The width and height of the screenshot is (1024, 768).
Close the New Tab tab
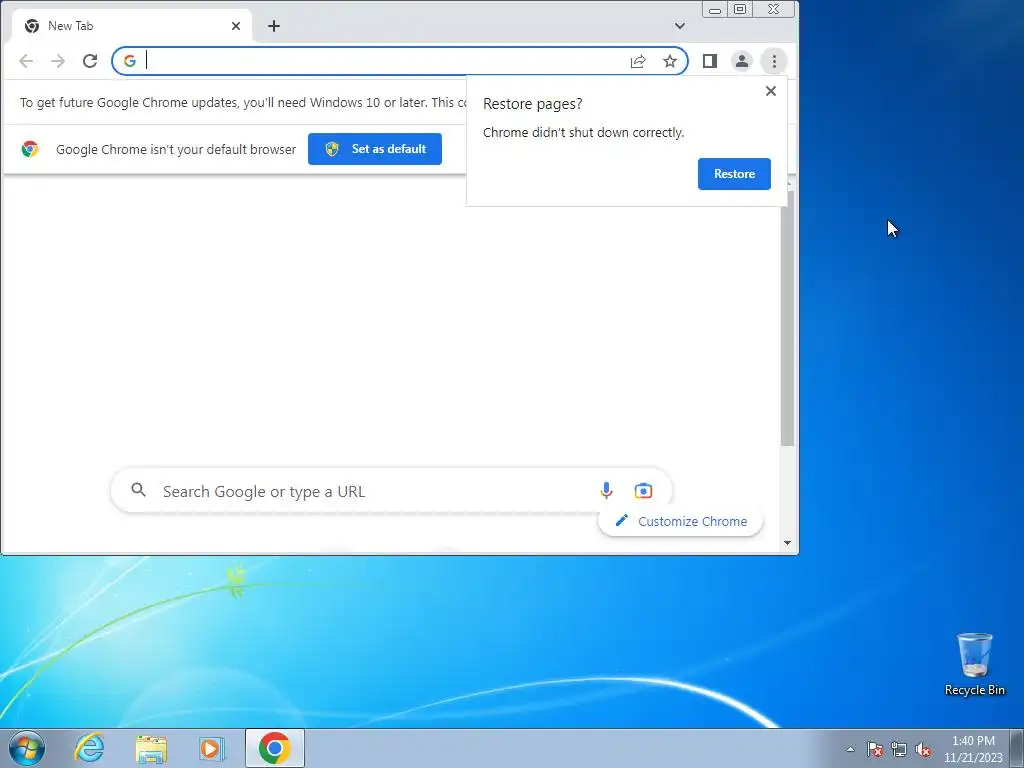coord(236,26)
